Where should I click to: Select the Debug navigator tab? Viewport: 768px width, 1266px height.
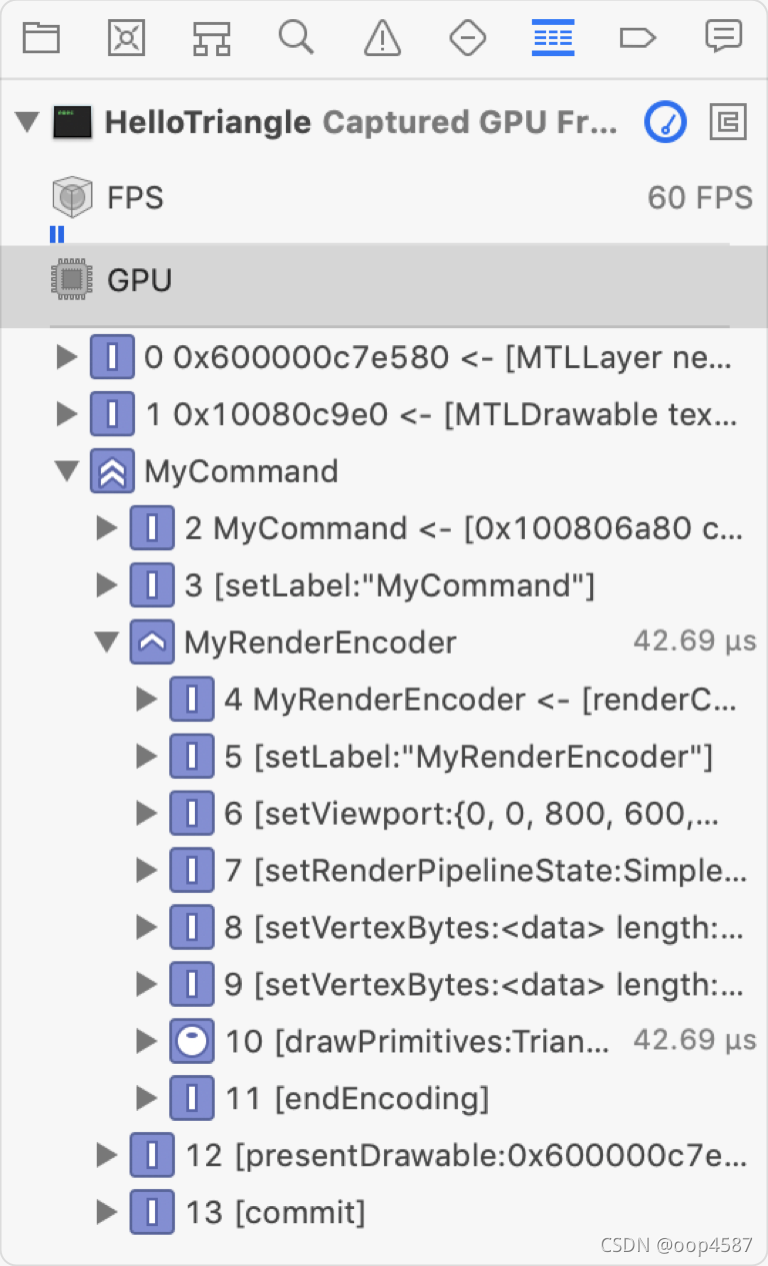coord(552,38)
